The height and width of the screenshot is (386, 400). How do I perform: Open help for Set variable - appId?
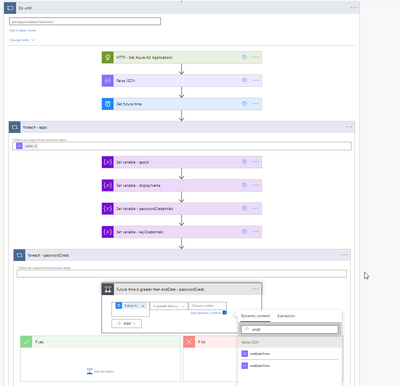click(x=244, y=162)
